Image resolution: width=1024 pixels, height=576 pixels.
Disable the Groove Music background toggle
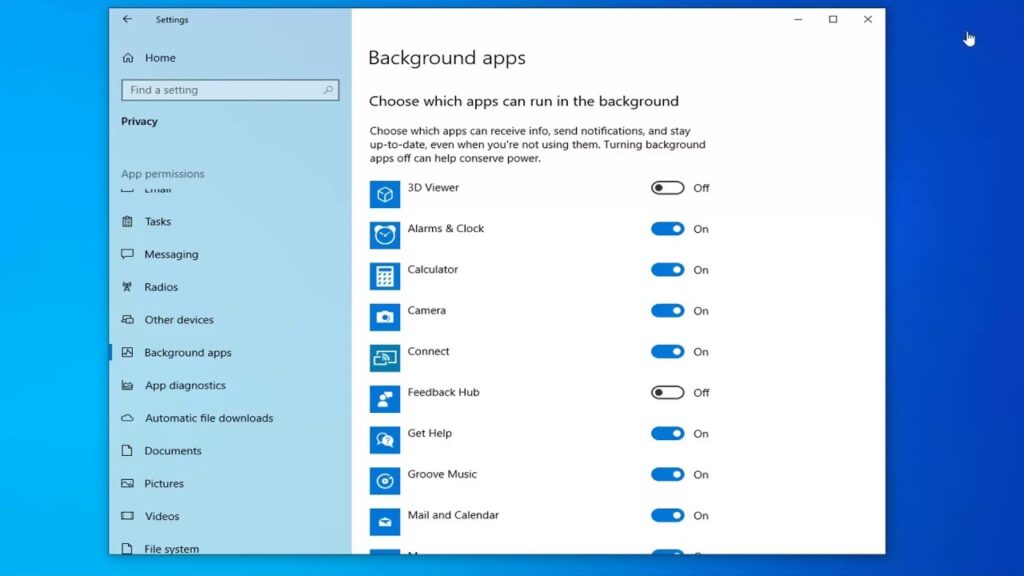(668, 475)
